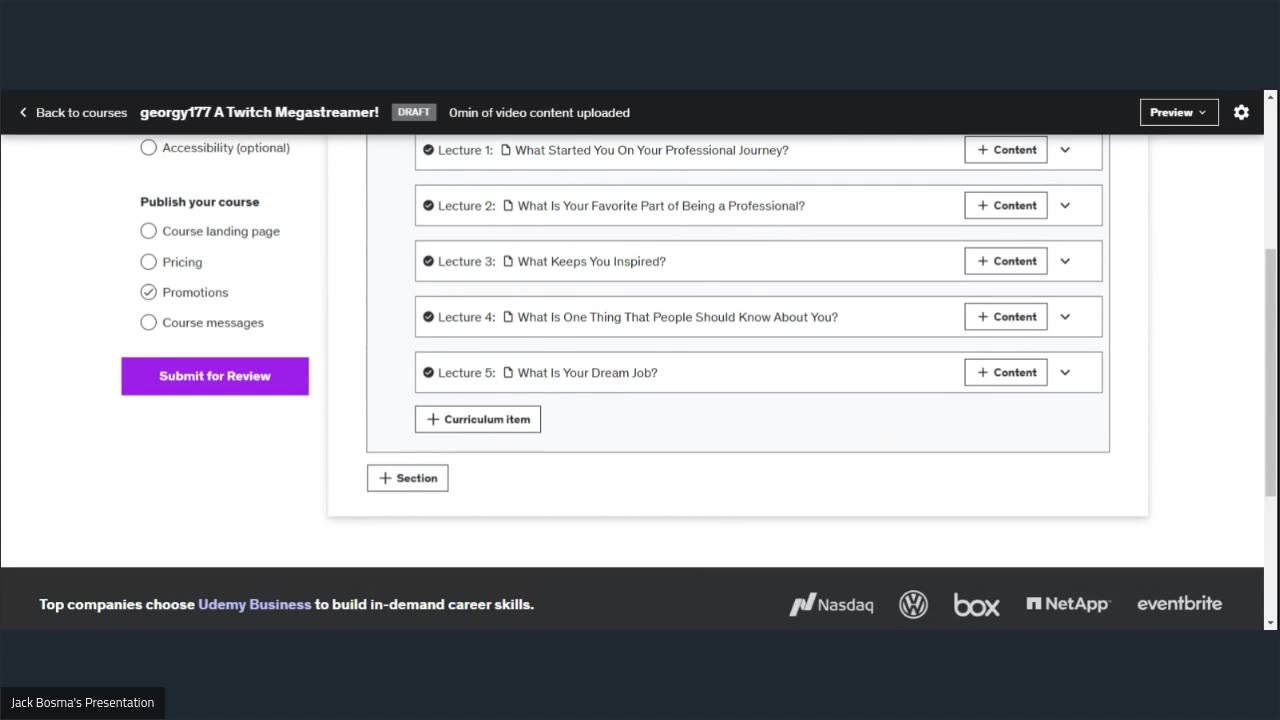The image size is (1280, 720).
Task: Click Lecture 1 title What Started You
Action: click(x=652, y=150)
